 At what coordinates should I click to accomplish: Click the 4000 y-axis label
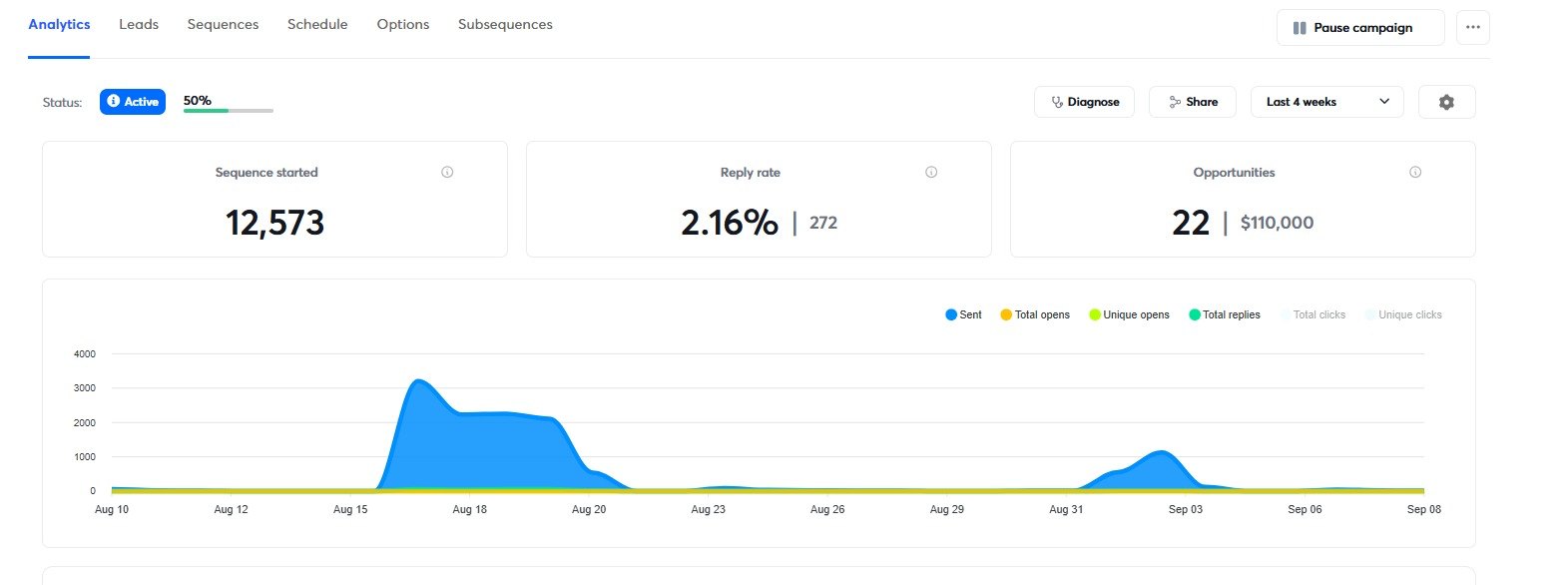point(85,353)
